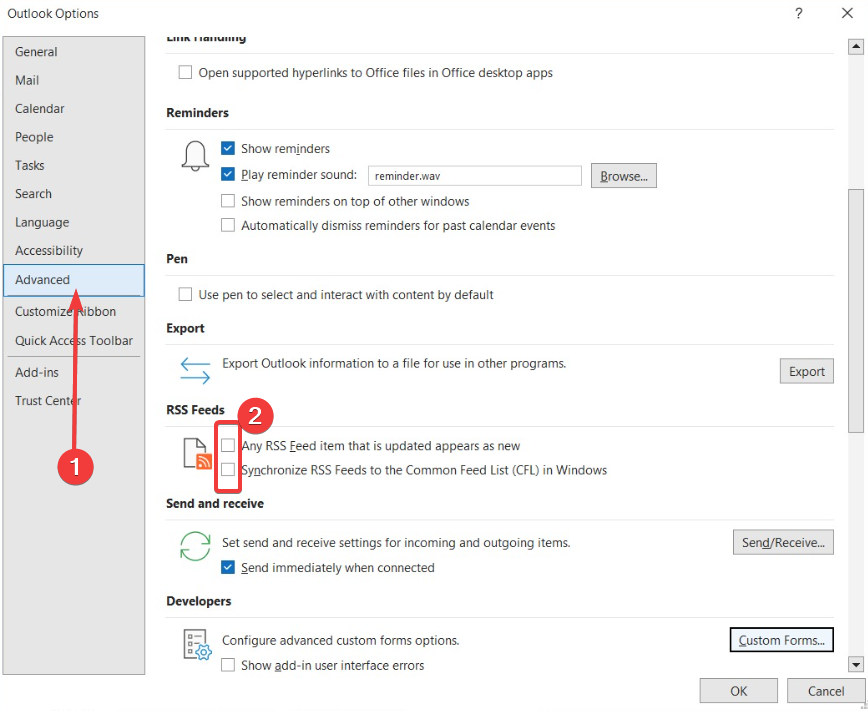The image size is (868, 712).
Task: Click the Cancel button
Action: pos(825,691)
